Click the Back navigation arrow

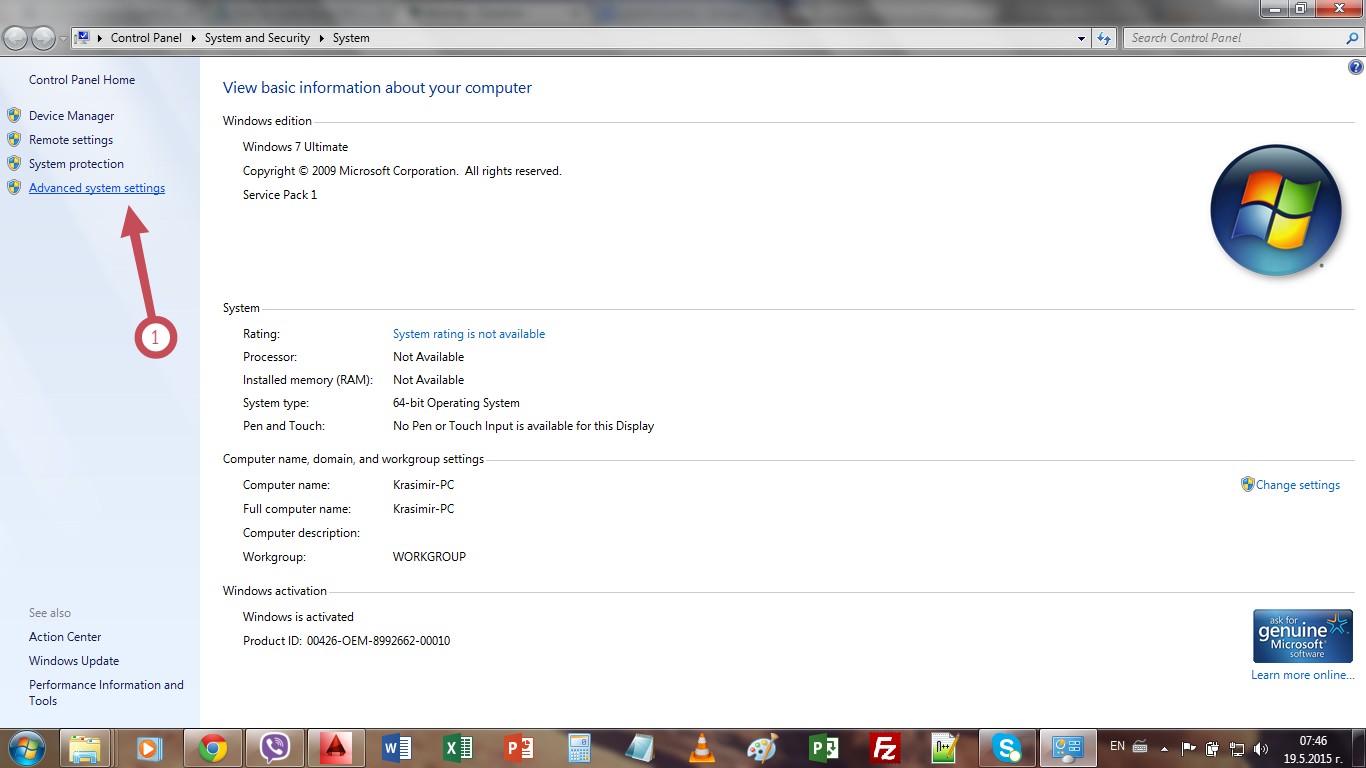click(16, 38)
